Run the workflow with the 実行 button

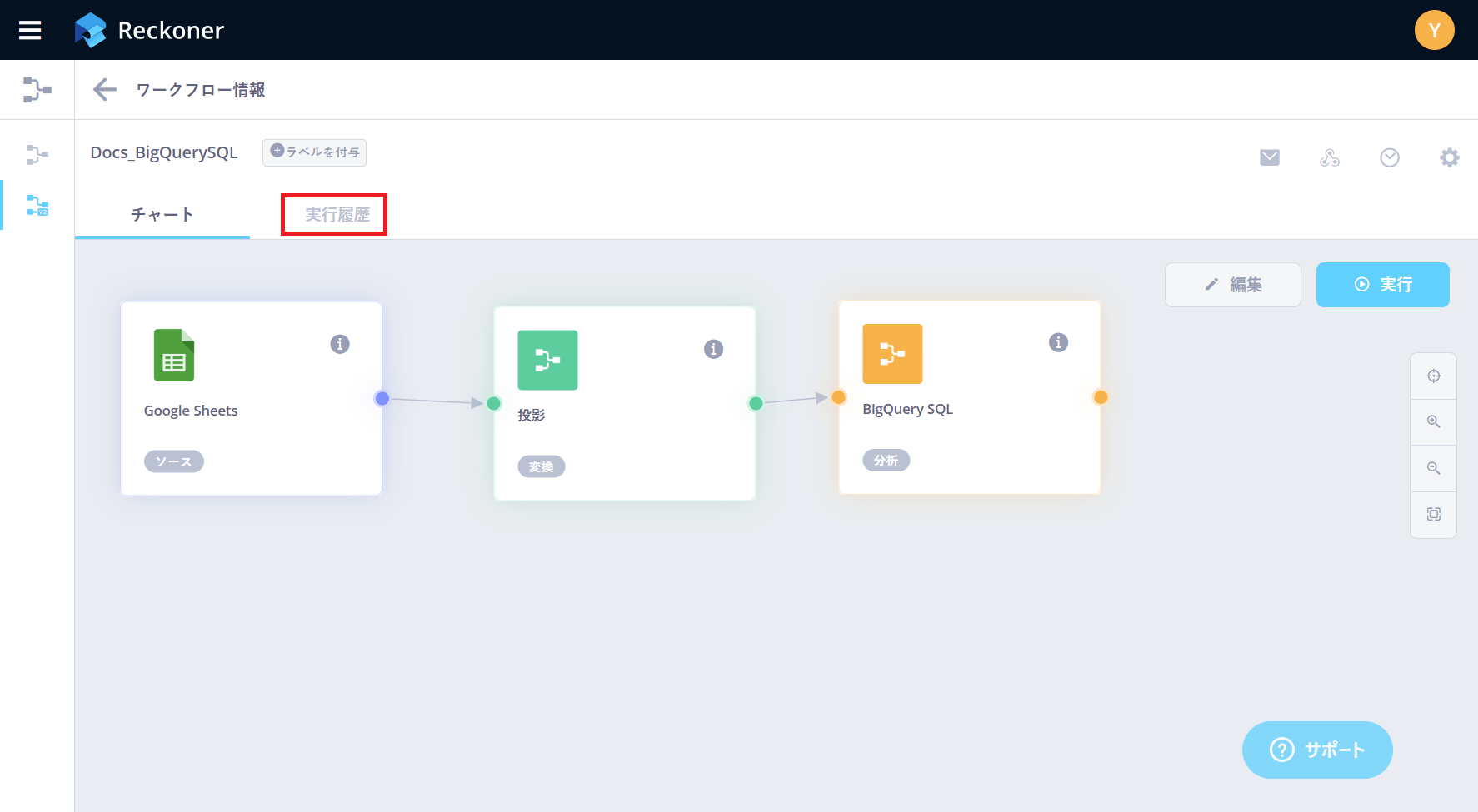(1382, 285)
